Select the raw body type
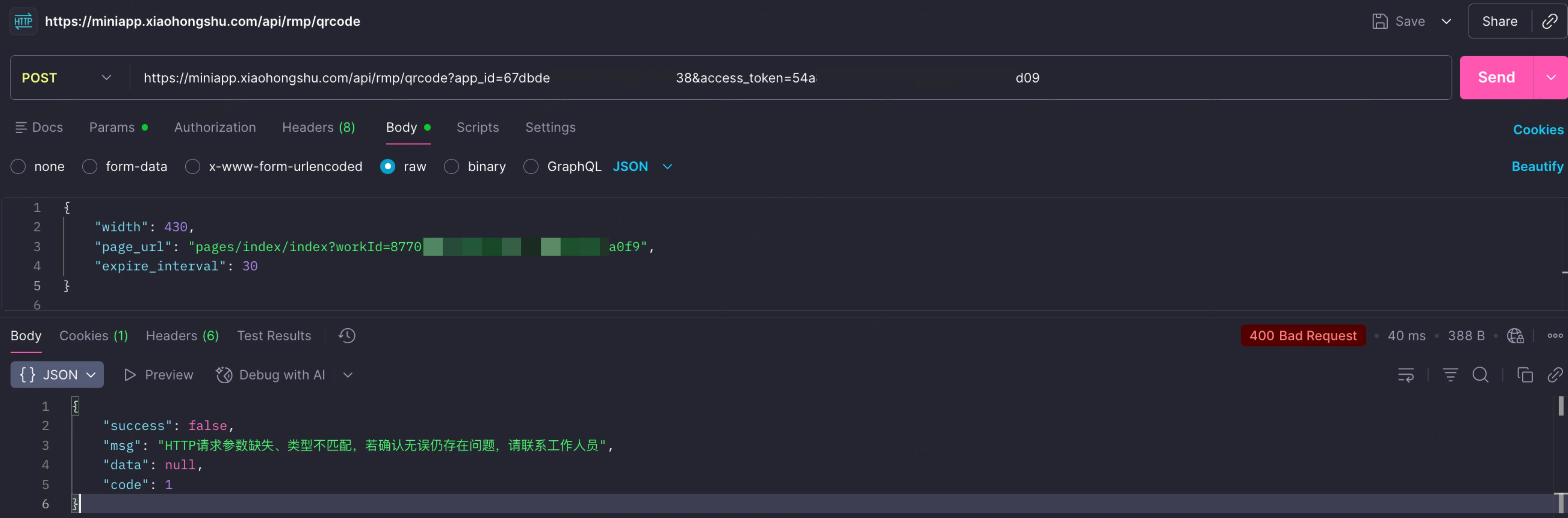1568x518 pixels. click(388, 167)
